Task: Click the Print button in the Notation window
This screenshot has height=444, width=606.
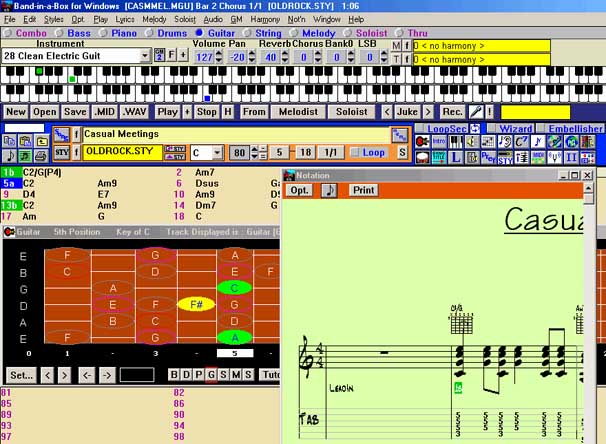Action: [364, 190]
